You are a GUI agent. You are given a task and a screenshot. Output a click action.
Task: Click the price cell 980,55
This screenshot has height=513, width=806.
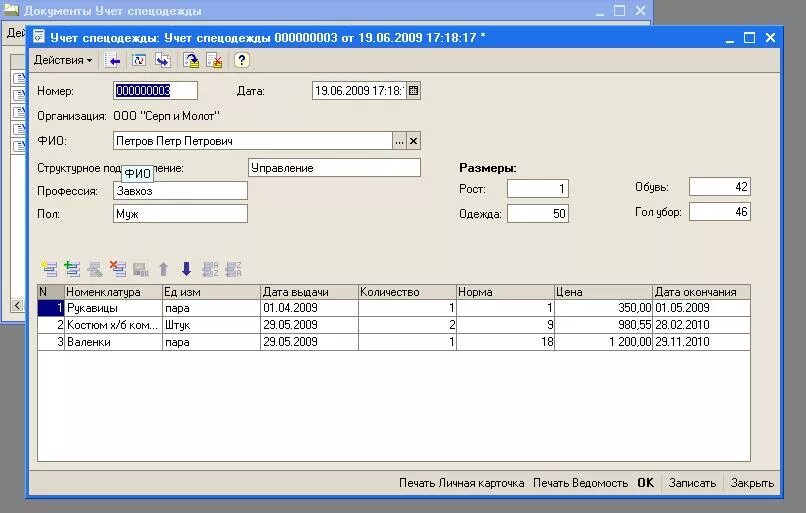[x=603, y=325]
